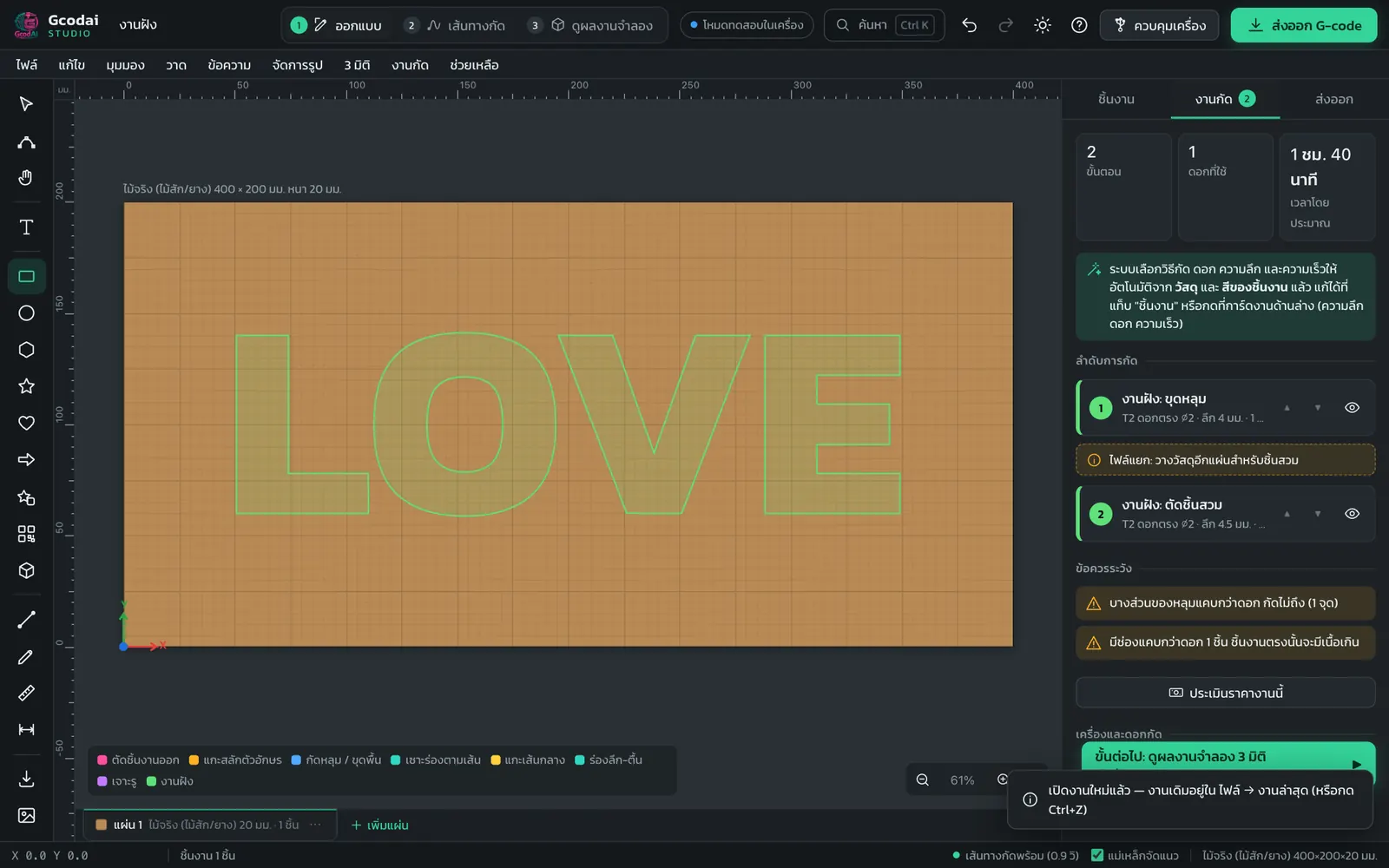Open help question mark icon
This screenshot has width=1389, height=868.
tap(1079, 25)
